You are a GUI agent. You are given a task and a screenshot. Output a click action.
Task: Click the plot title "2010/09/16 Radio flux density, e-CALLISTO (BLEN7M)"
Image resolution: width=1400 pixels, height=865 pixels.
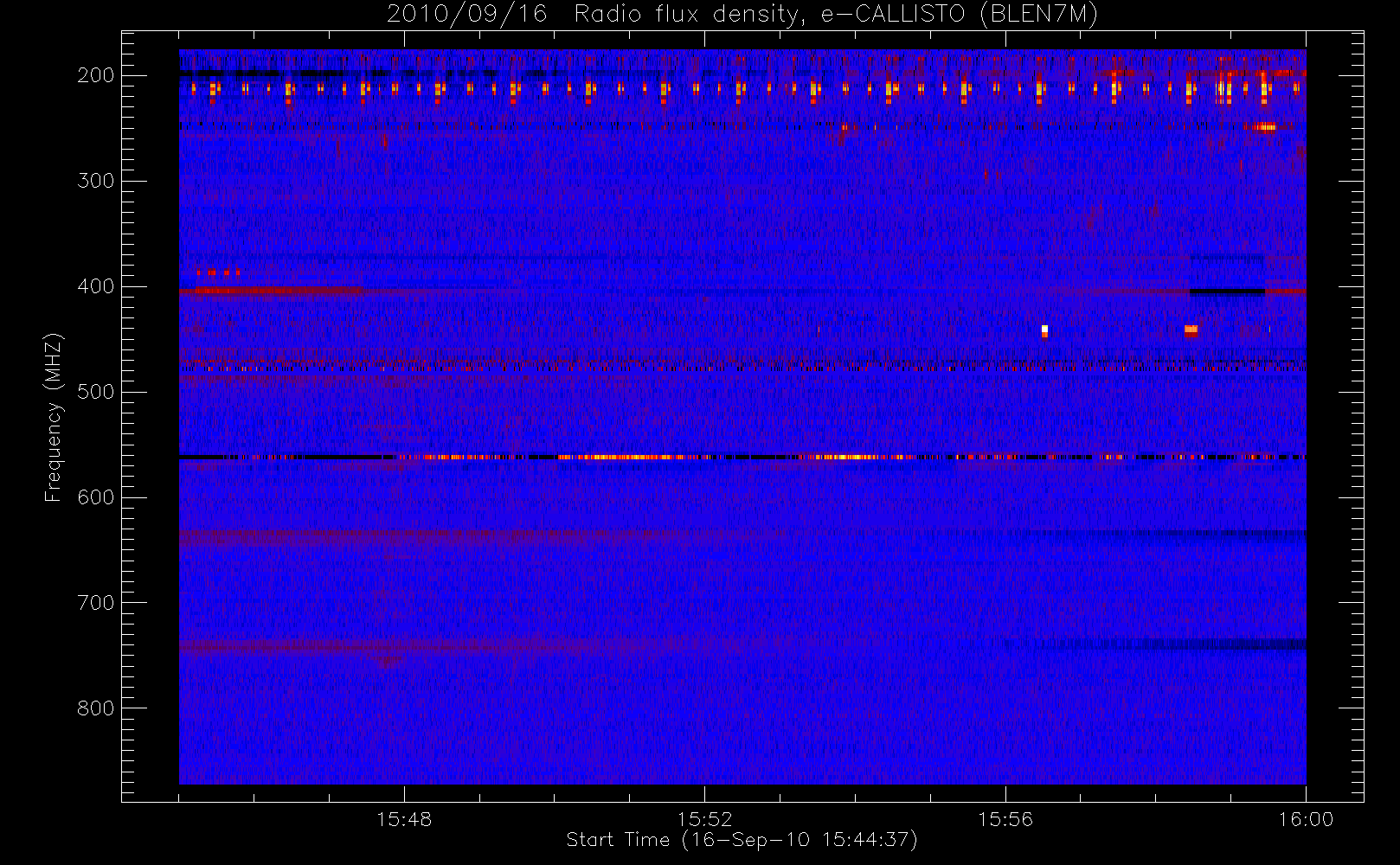(x=742, y=14)
